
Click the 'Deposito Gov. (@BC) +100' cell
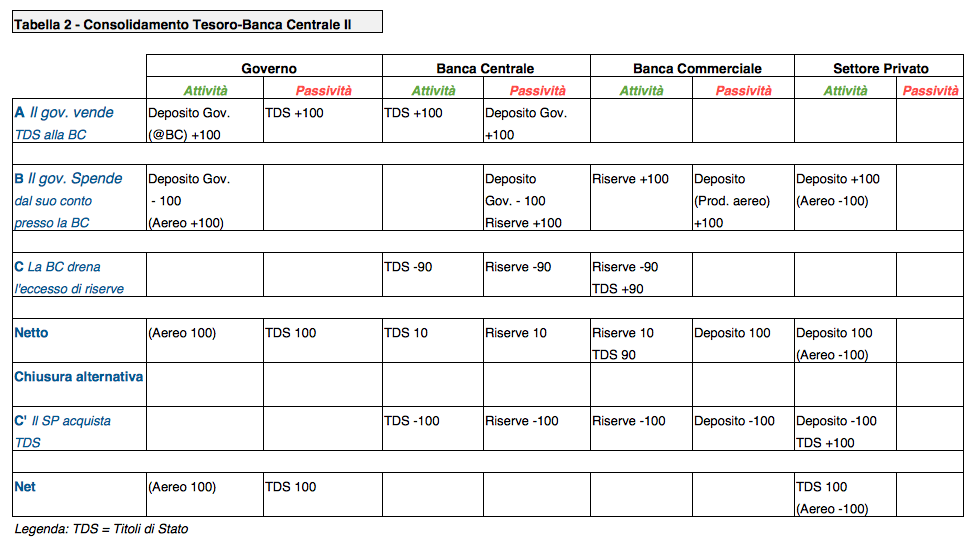tap(188, 124)
